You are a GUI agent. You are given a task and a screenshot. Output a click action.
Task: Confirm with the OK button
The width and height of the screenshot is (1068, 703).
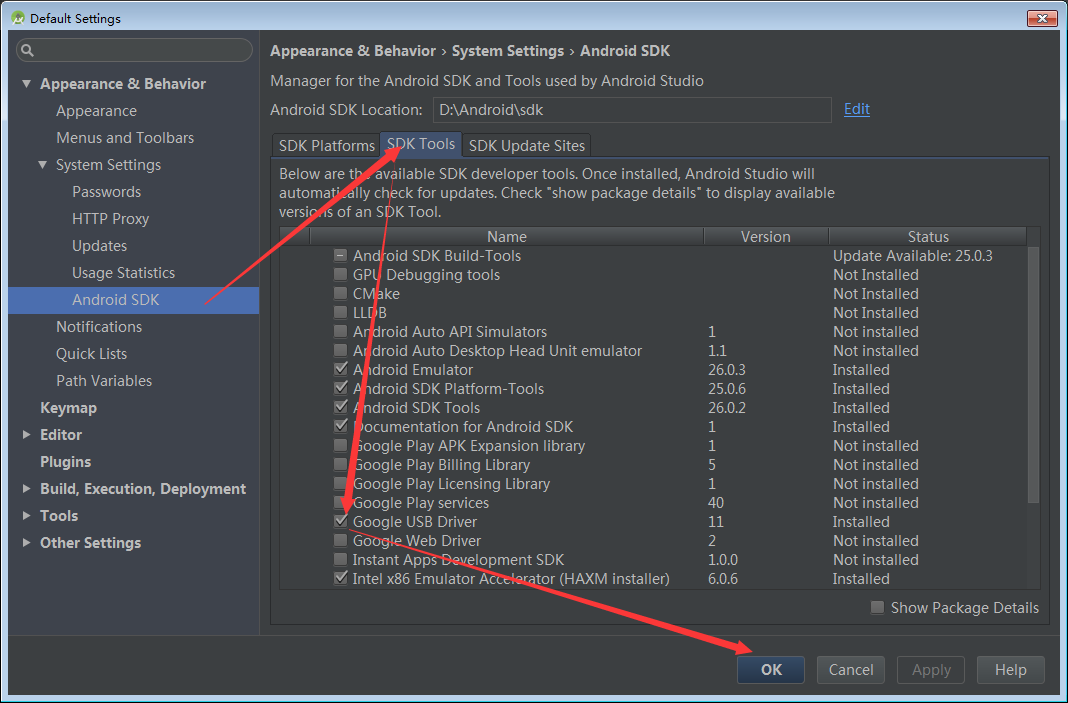point(770,670)
